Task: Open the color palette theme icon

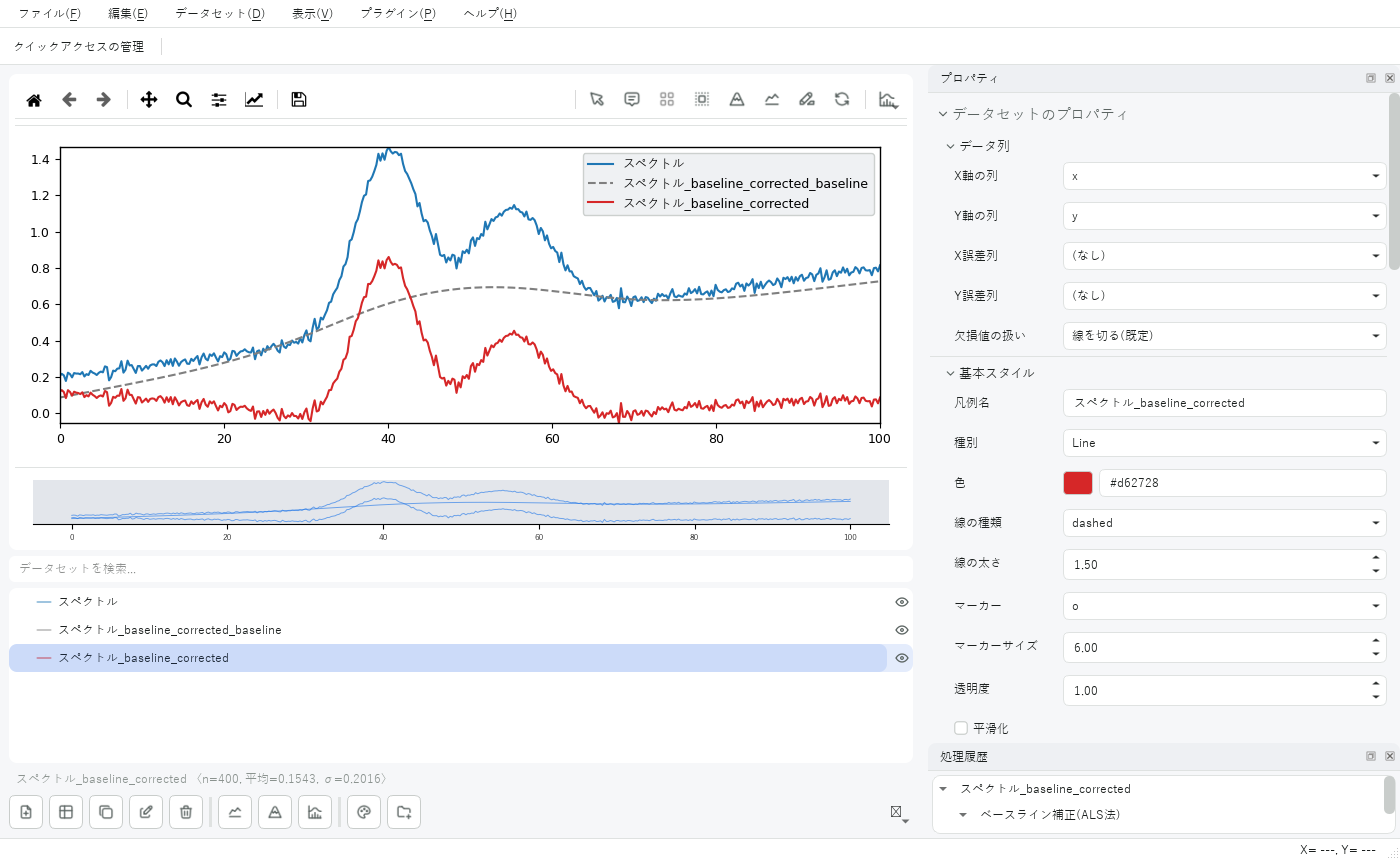Action: click(364, 812)
